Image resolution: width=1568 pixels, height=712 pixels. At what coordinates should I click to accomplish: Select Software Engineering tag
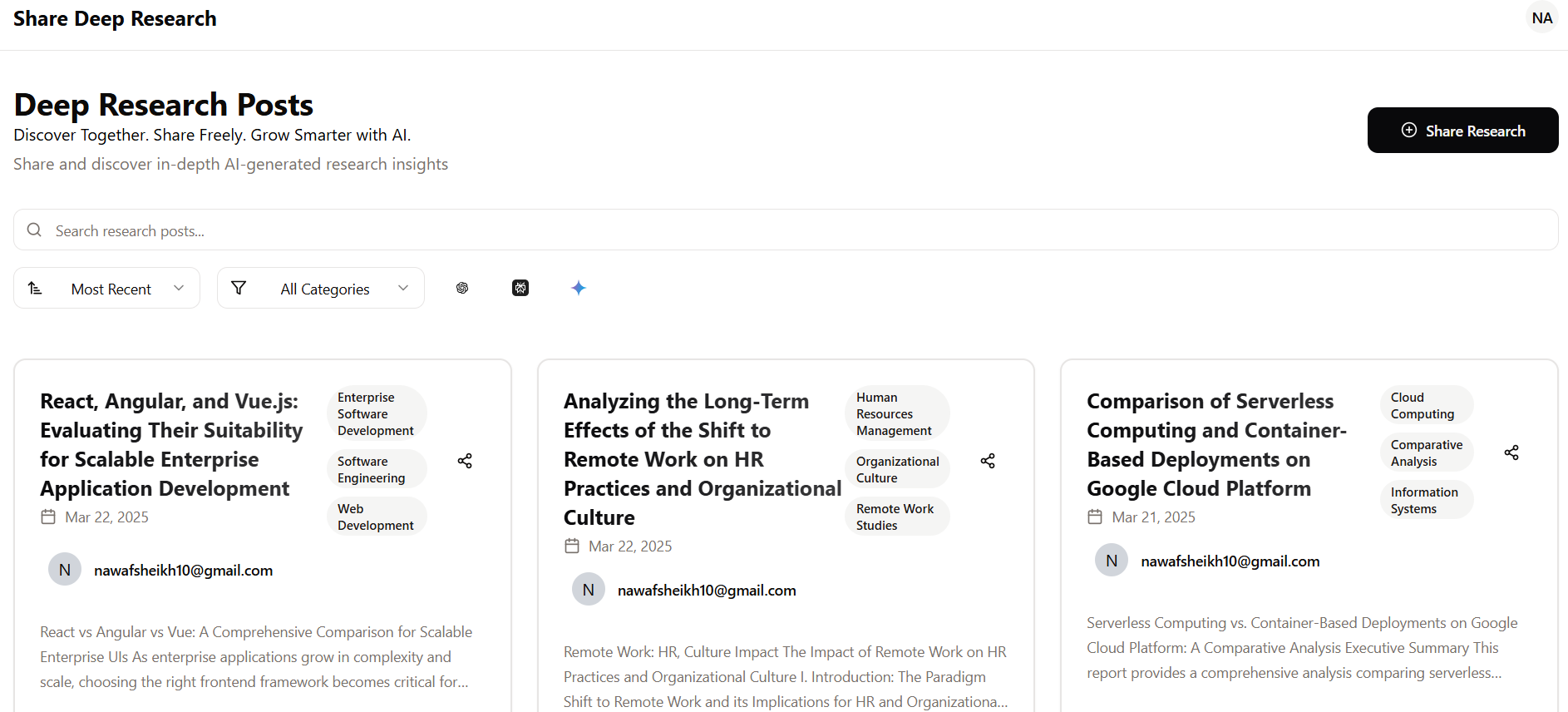[377, 469]
